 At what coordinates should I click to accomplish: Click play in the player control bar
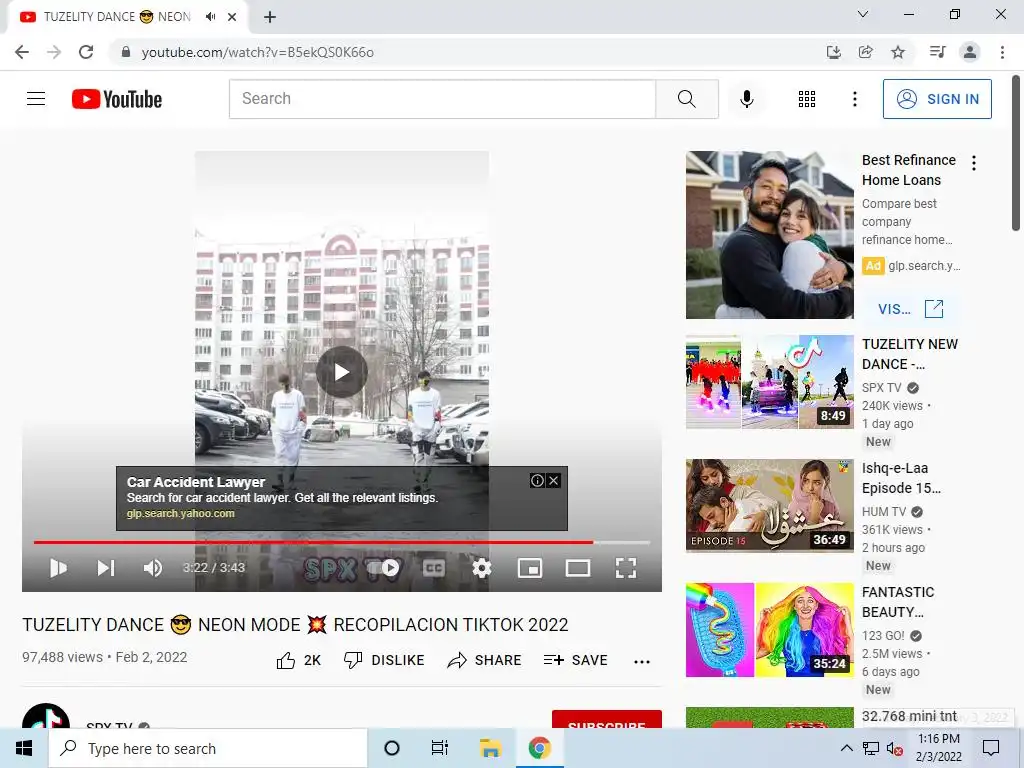coord(58,568)
